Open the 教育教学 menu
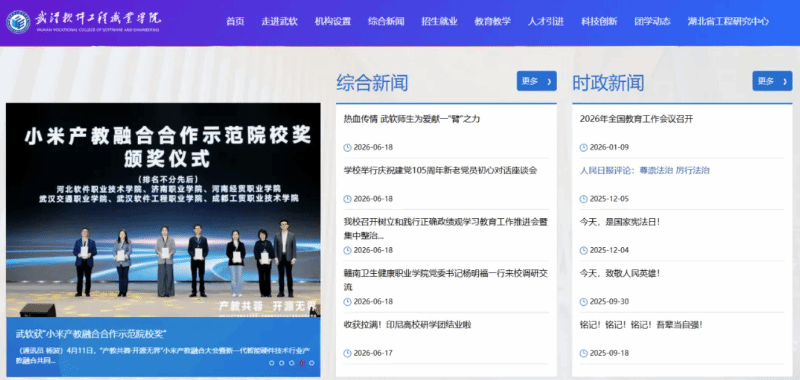This screenshot has height=380, width=800. click(492, 21)
